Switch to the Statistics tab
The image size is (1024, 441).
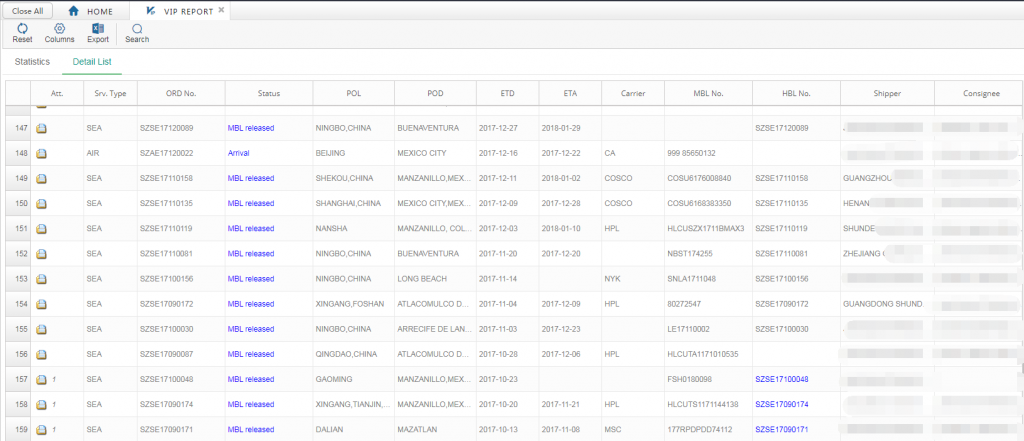coord(33,62)
